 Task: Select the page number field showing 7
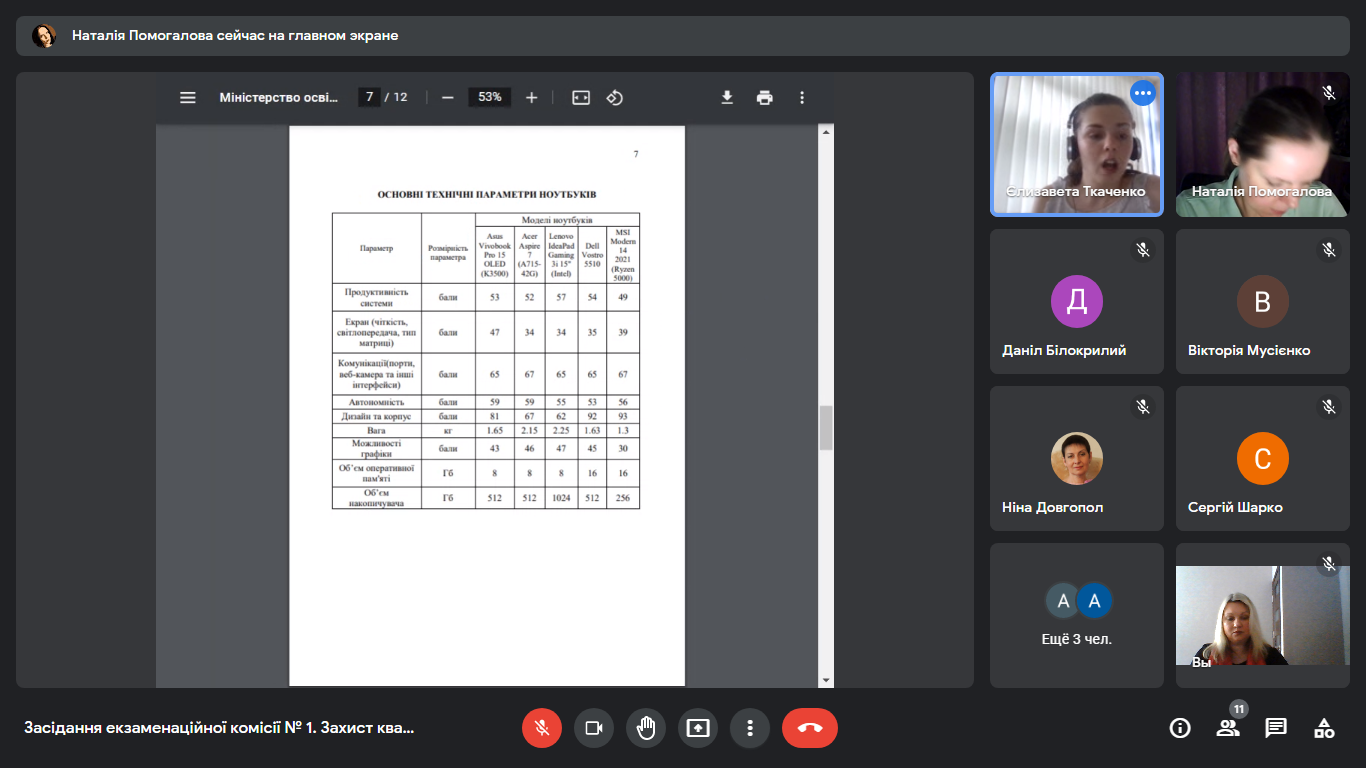369,97
